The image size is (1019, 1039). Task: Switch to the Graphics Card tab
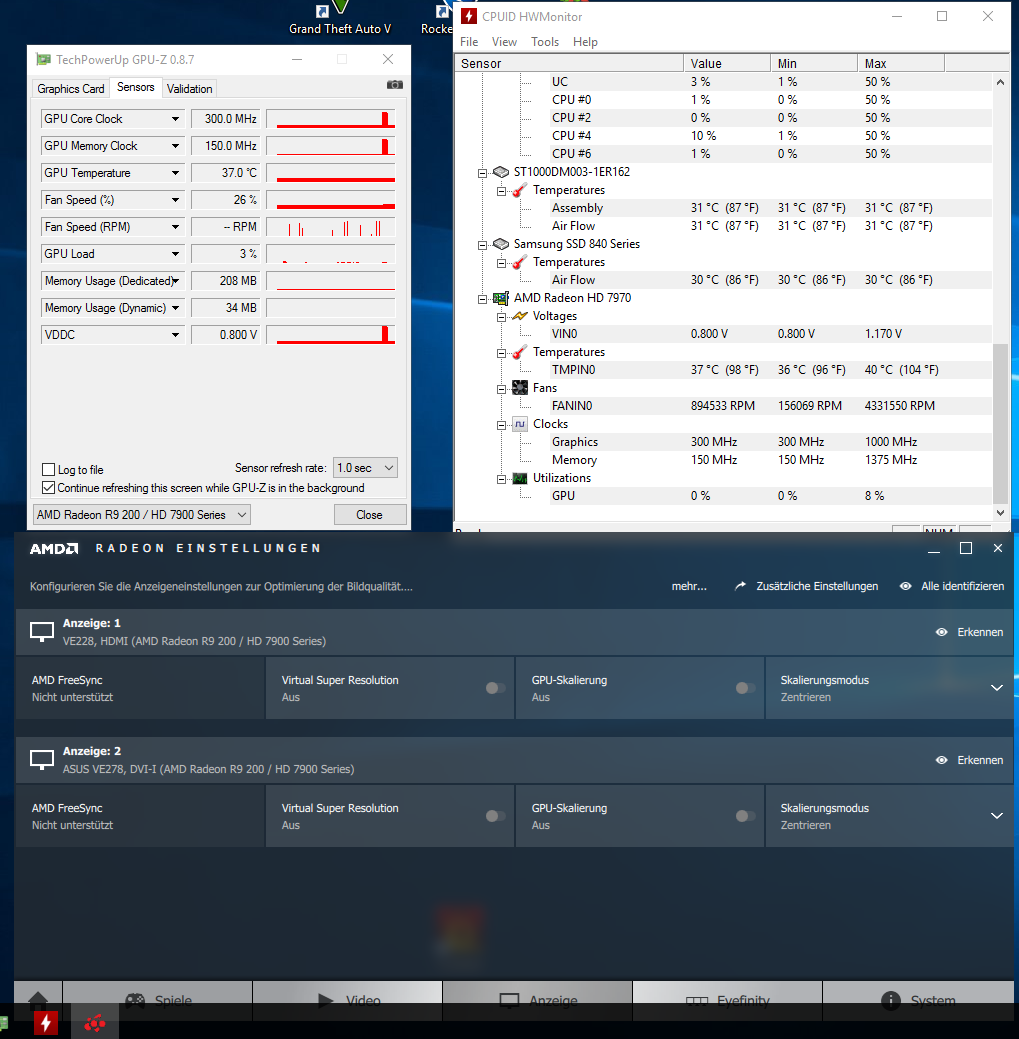[x=70, y=89]
